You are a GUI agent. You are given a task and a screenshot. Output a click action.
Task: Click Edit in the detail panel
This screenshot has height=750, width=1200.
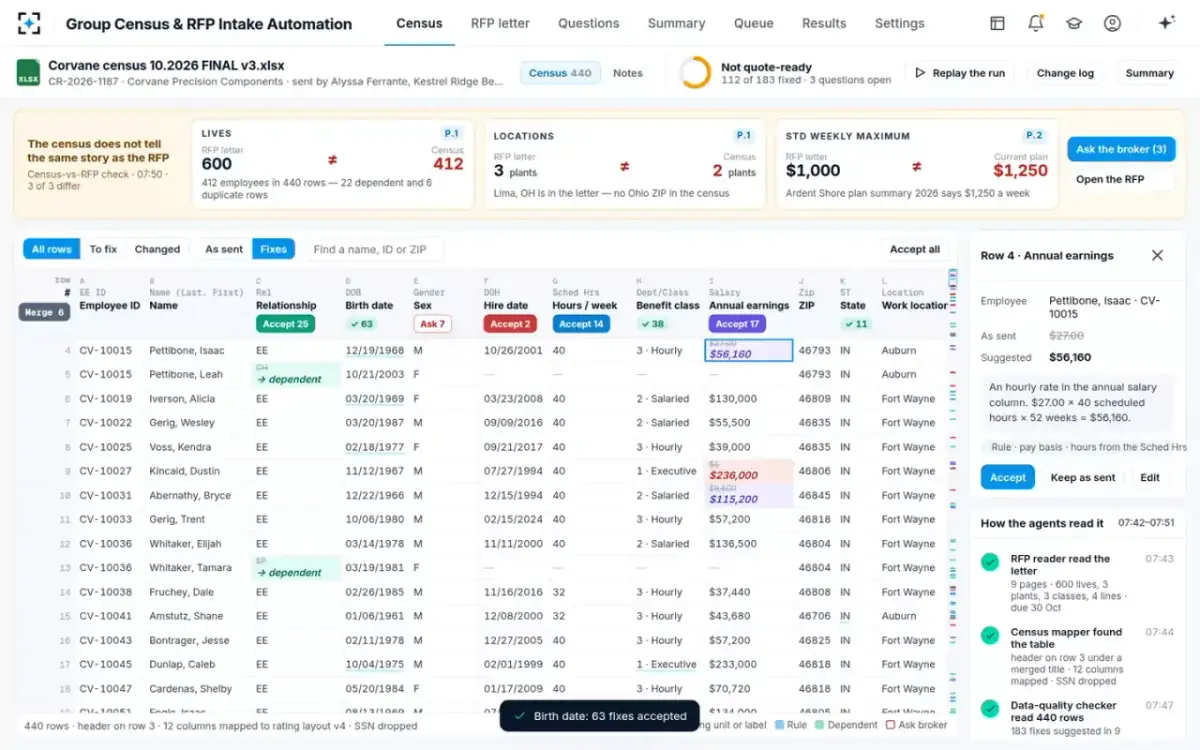pyautogui.click(x=1150, y=477)
